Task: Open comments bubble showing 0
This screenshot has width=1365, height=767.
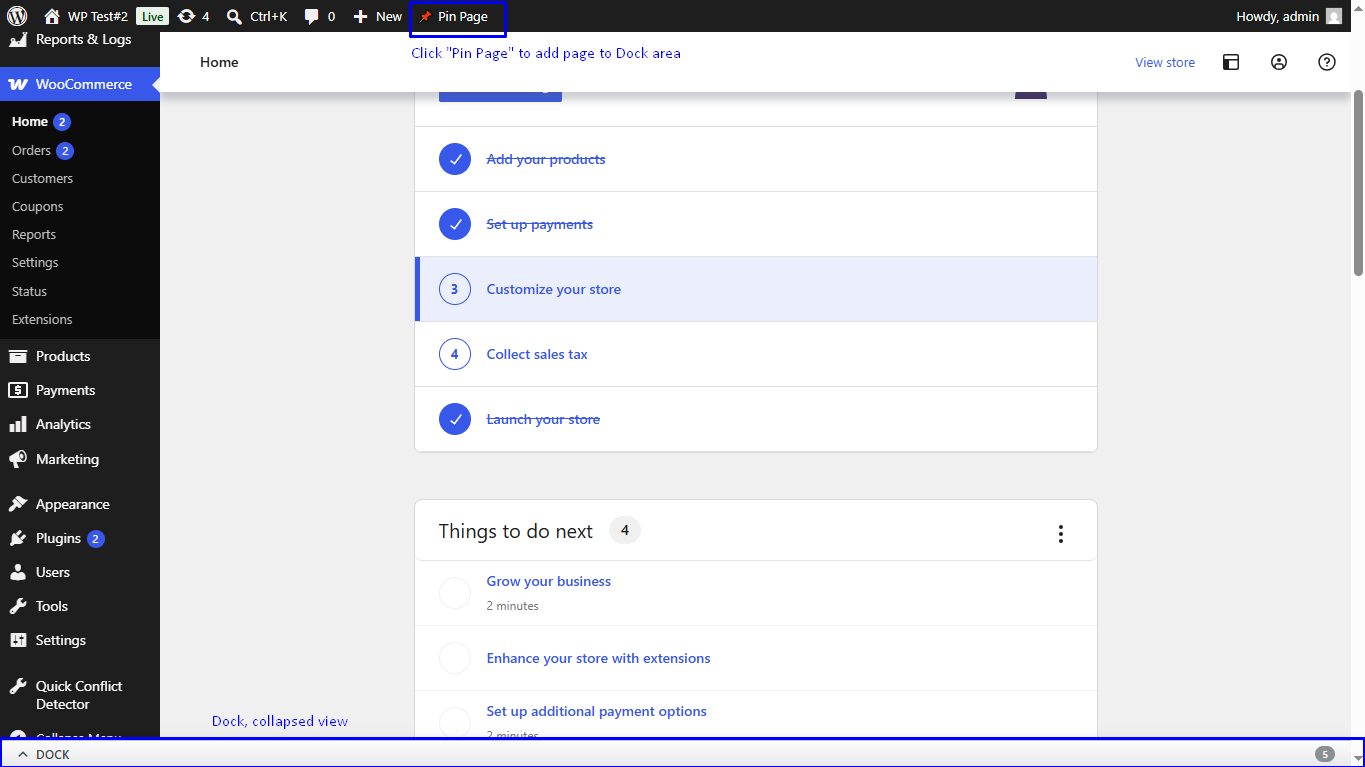Action: (x=320, y=16)
